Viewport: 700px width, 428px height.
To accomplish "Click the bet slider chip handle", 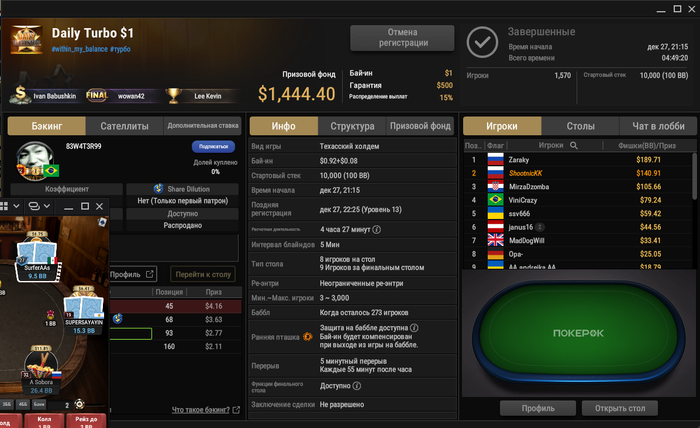I will (x=79, y=404).
